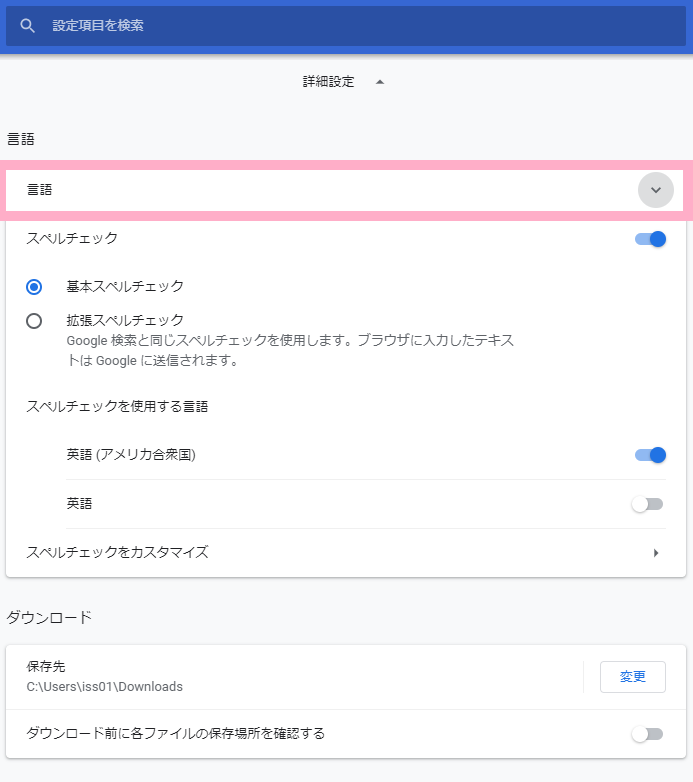Focus the 設定項目を検索 search field
This screenshot has width=693, height=782.
pos(346,25)
